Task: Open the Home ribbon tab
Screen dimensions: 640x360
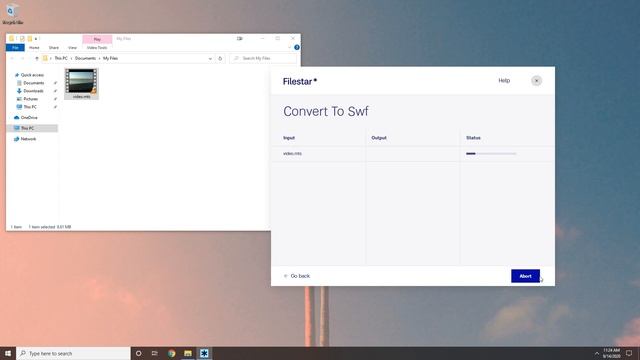Action: pos(34,48)
